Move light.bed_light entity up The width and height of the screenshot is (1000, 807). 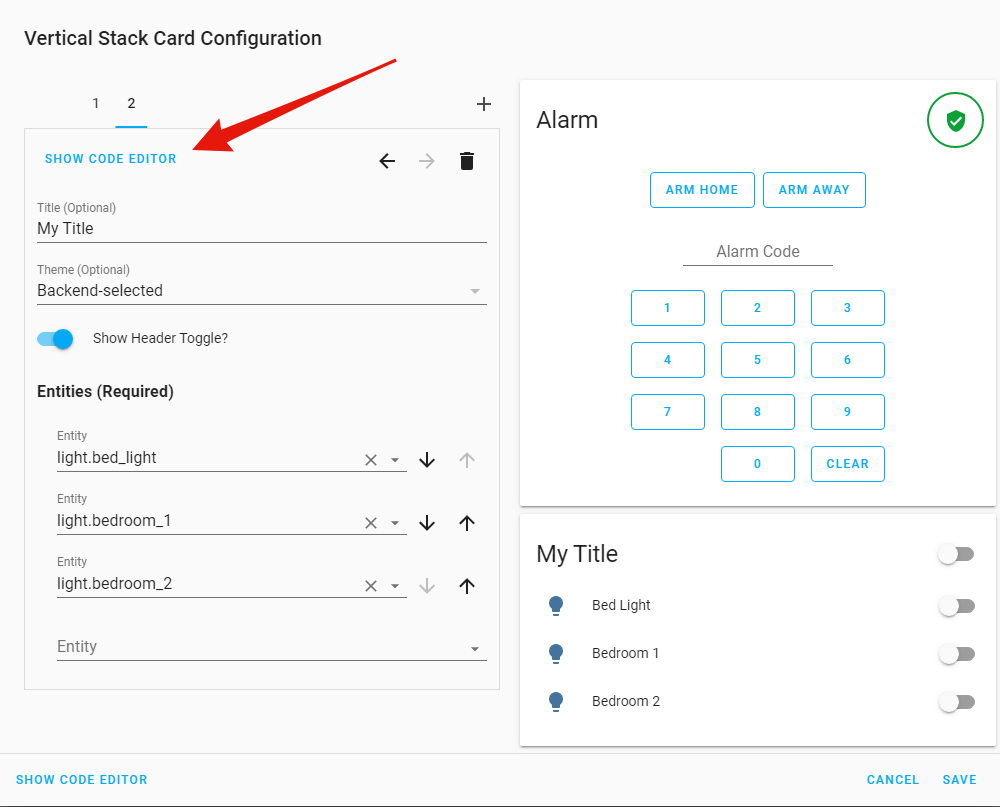point(467,460)
